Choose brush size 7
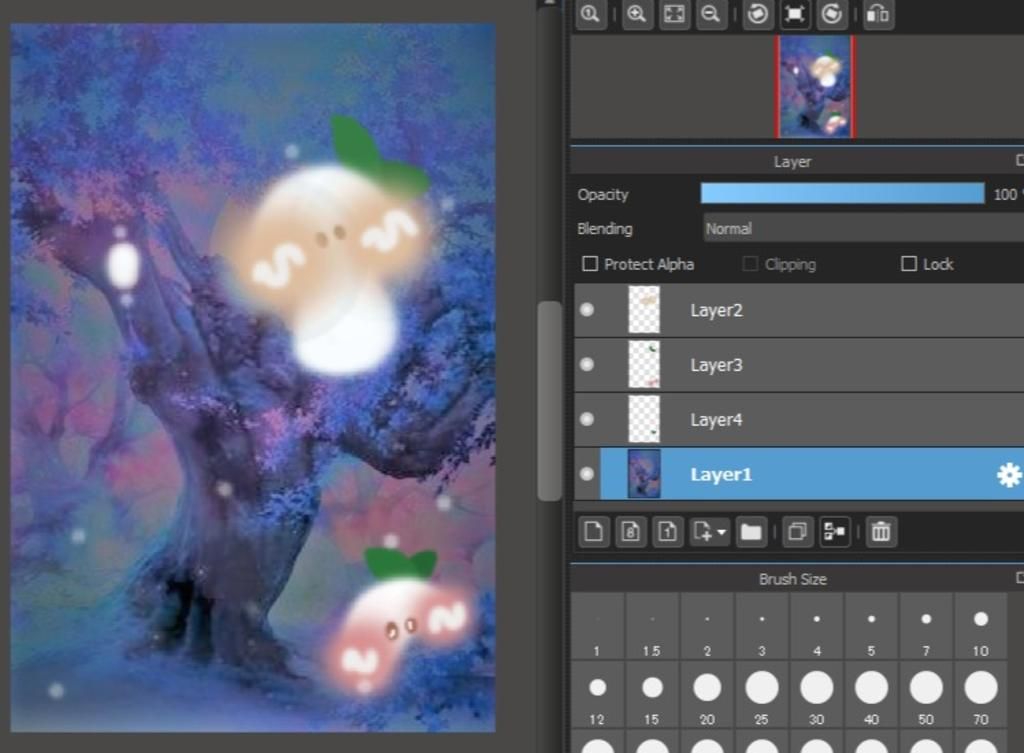Viewport: 1024px width, 753px height. (x=926, y=628)
